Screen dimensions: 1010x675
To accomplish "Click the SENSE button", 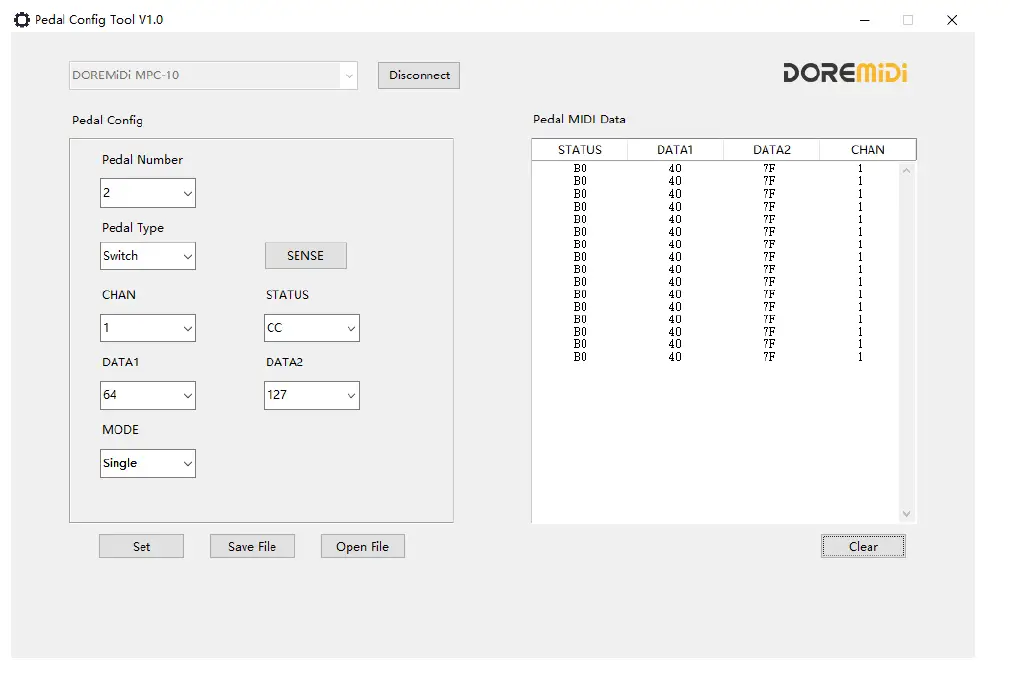I will 305,256.
